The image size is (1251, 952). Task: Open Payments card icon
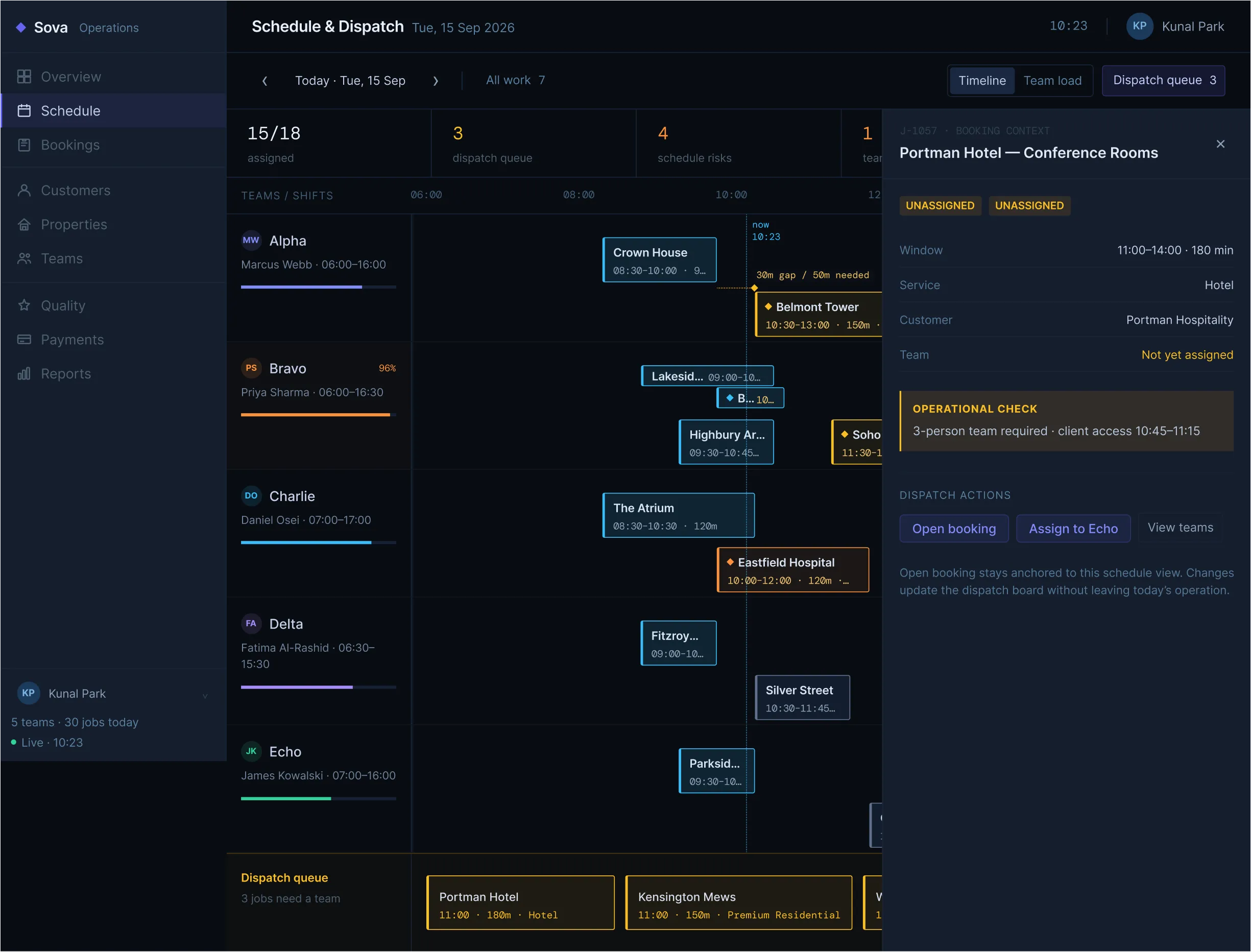click(x=24, y=340)
